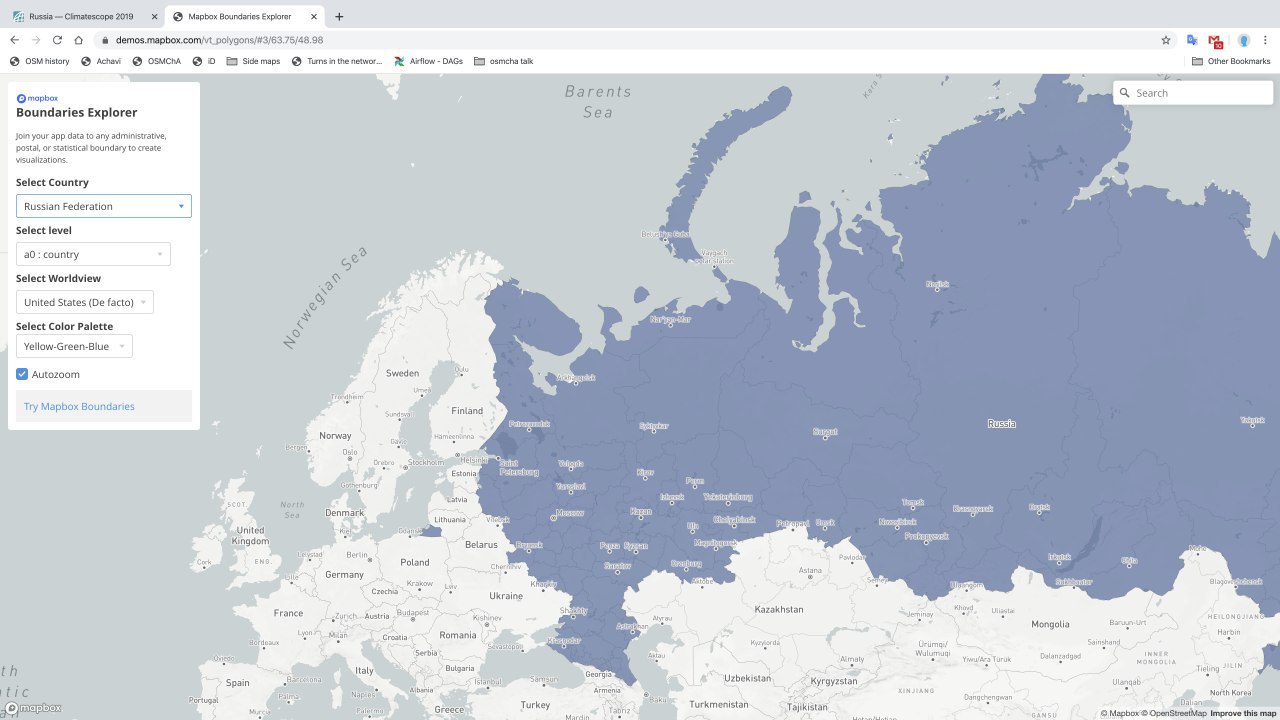This screenshot has width=1280, height=720.
Task: Click the © OpenStreetMap attribution link
Action: tap(1174, 713)
